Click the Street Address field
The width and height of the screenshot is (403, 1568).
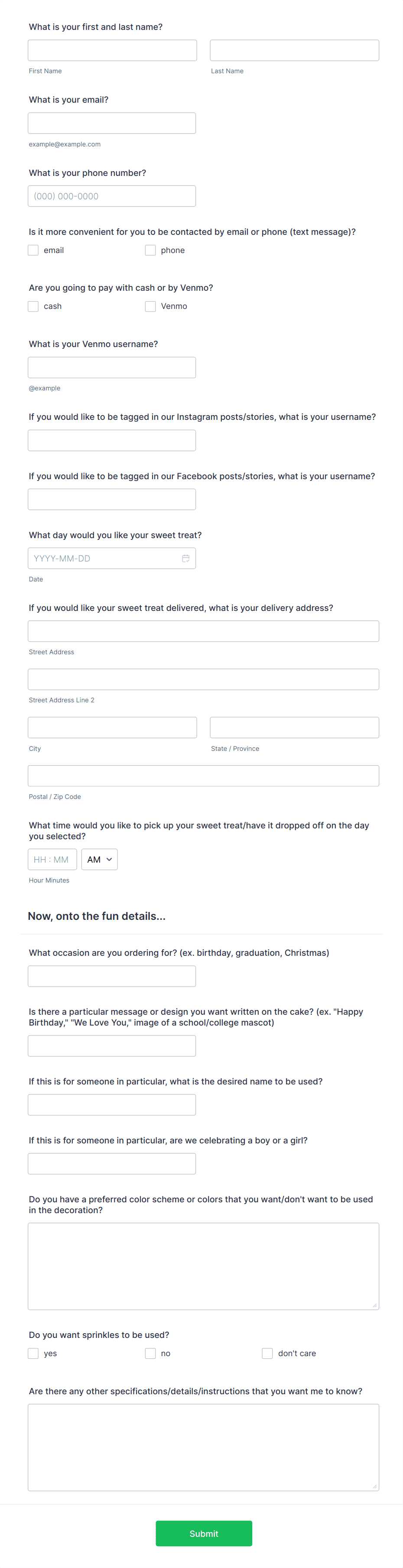203,631
